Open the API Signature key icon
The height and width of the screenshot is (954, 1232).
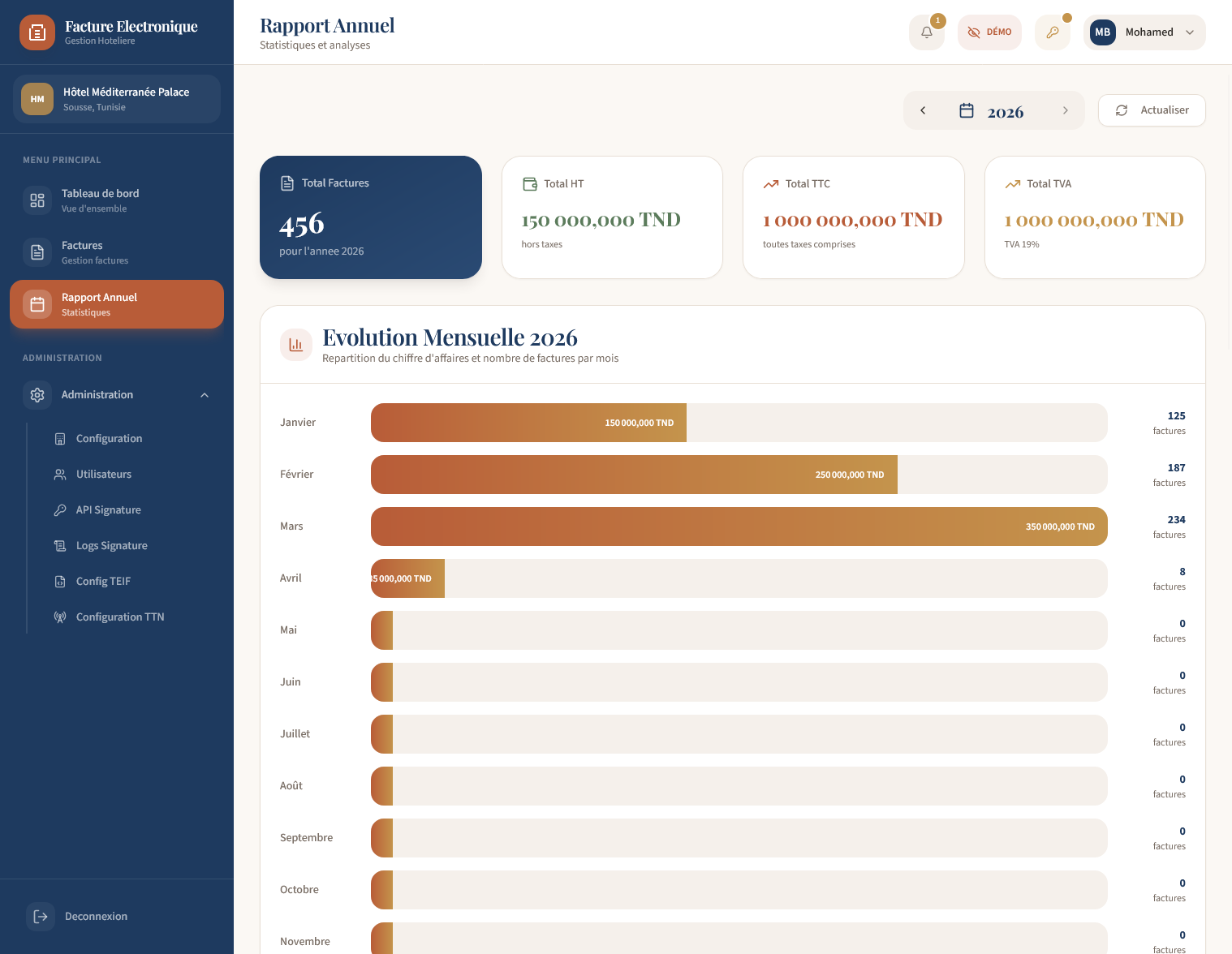coord(60,509)
